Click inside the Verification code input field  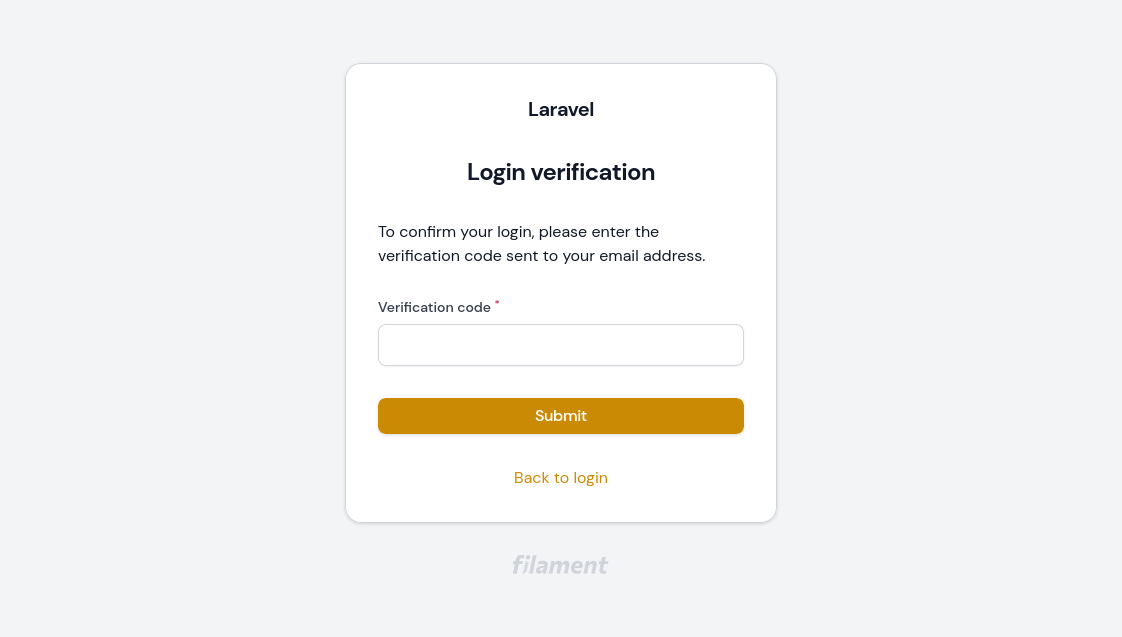click(x=561, y=344)
